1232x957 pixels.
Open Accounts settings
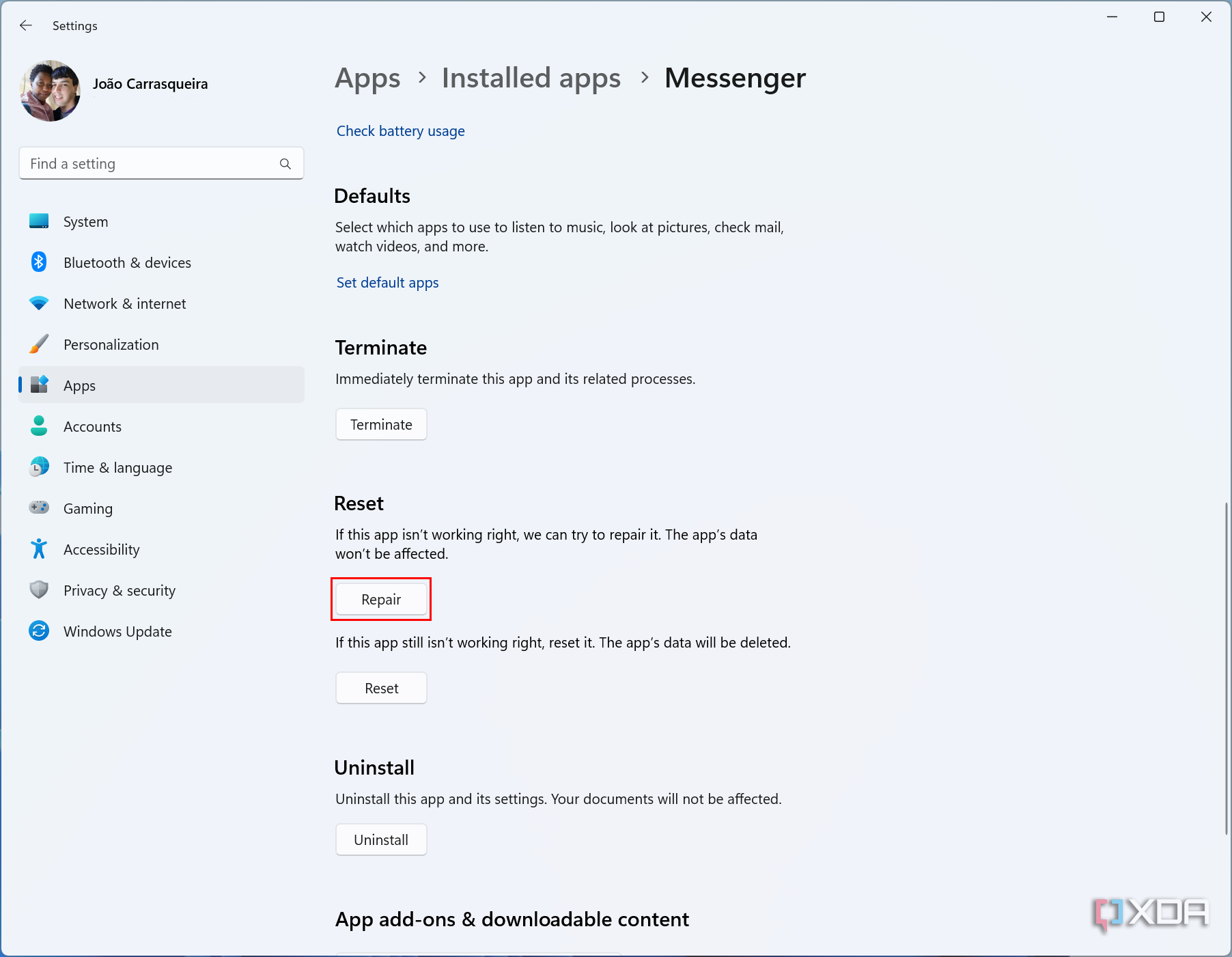(x=93, y=426)
